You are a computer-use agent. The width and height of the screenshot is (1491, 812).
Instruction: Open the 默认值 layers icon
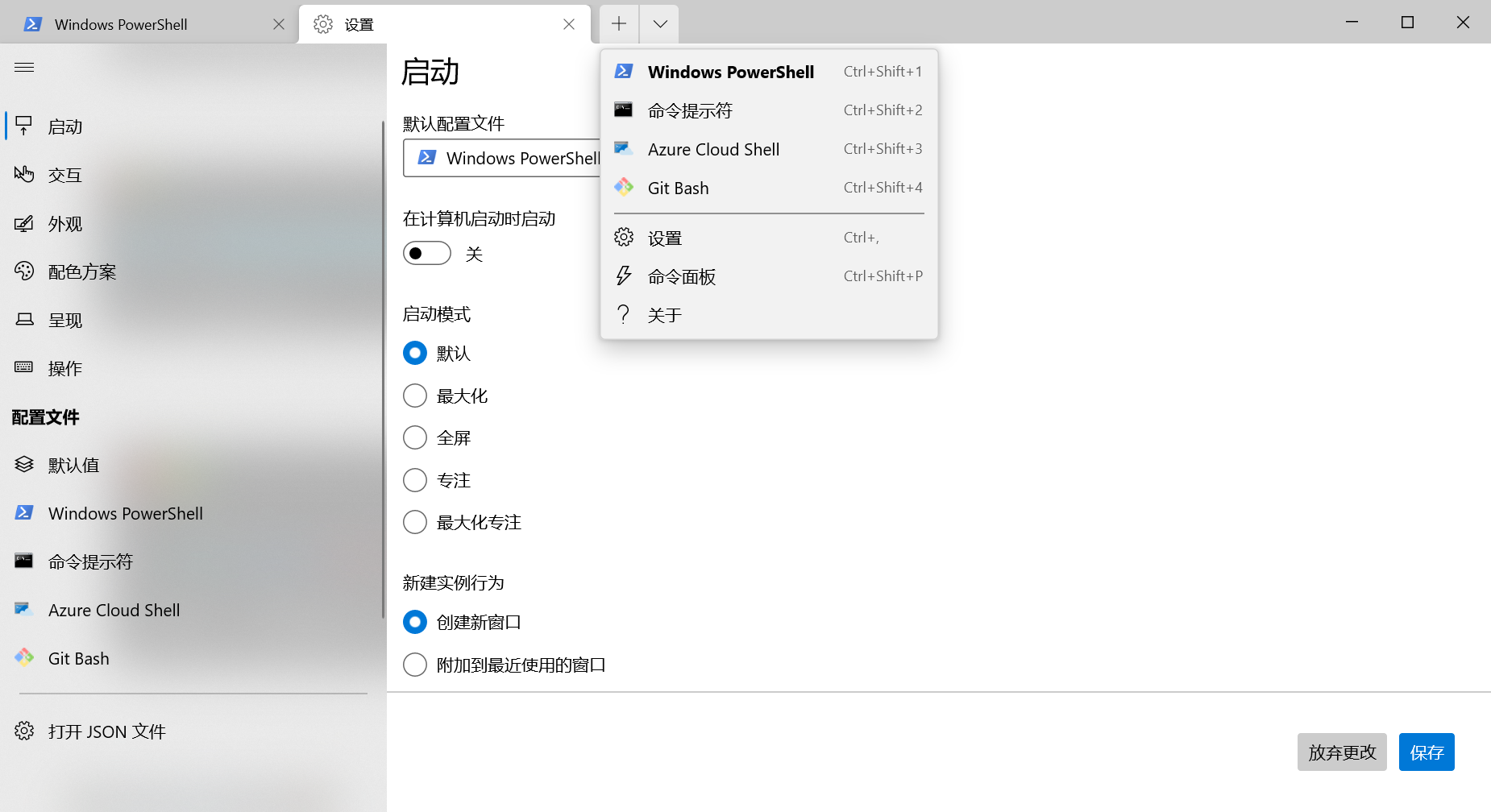click(24, 464)
